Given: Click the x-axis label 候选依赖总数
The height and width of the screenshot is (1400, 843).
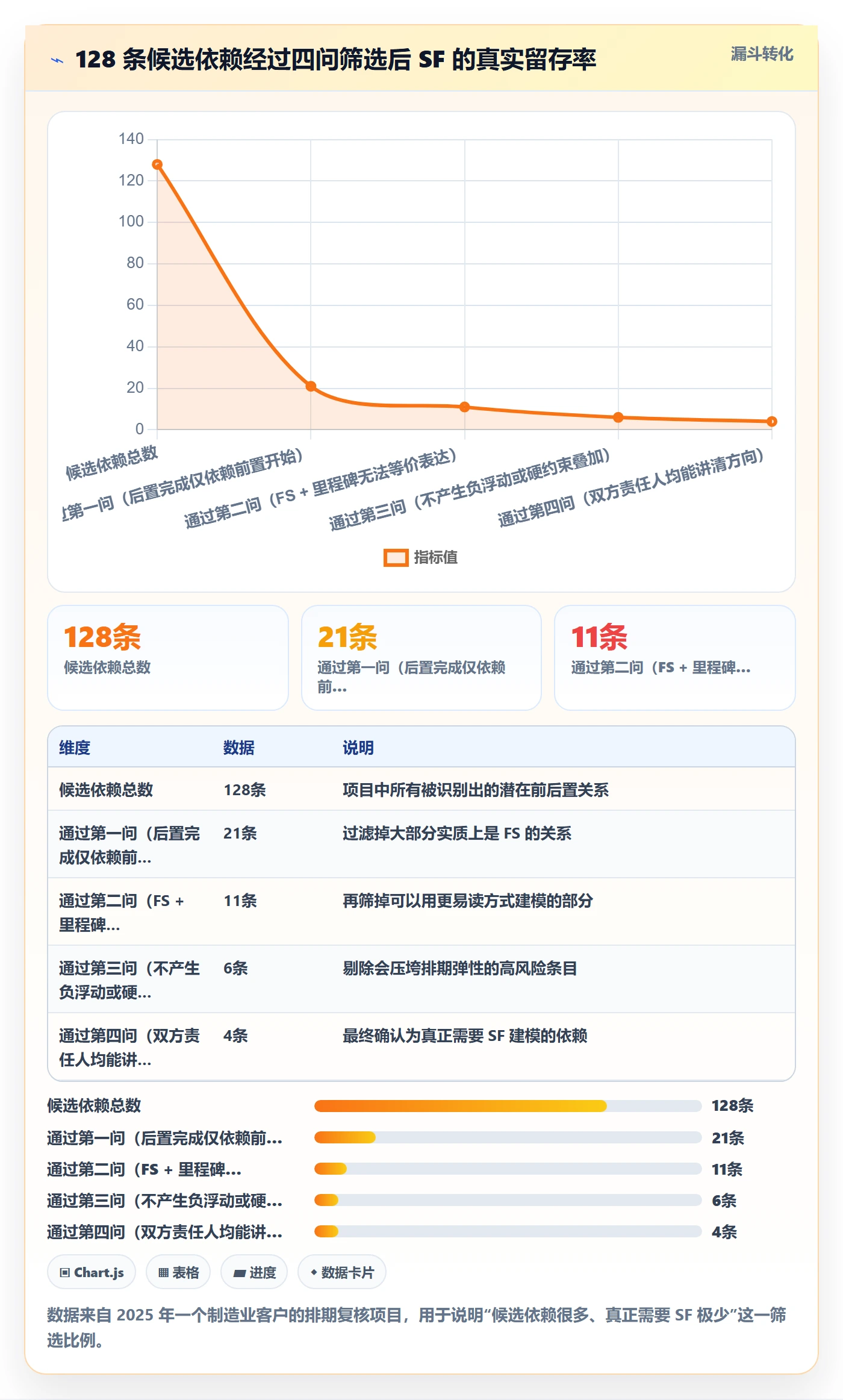Looking at the screenshot, I should tap(111, 463).
